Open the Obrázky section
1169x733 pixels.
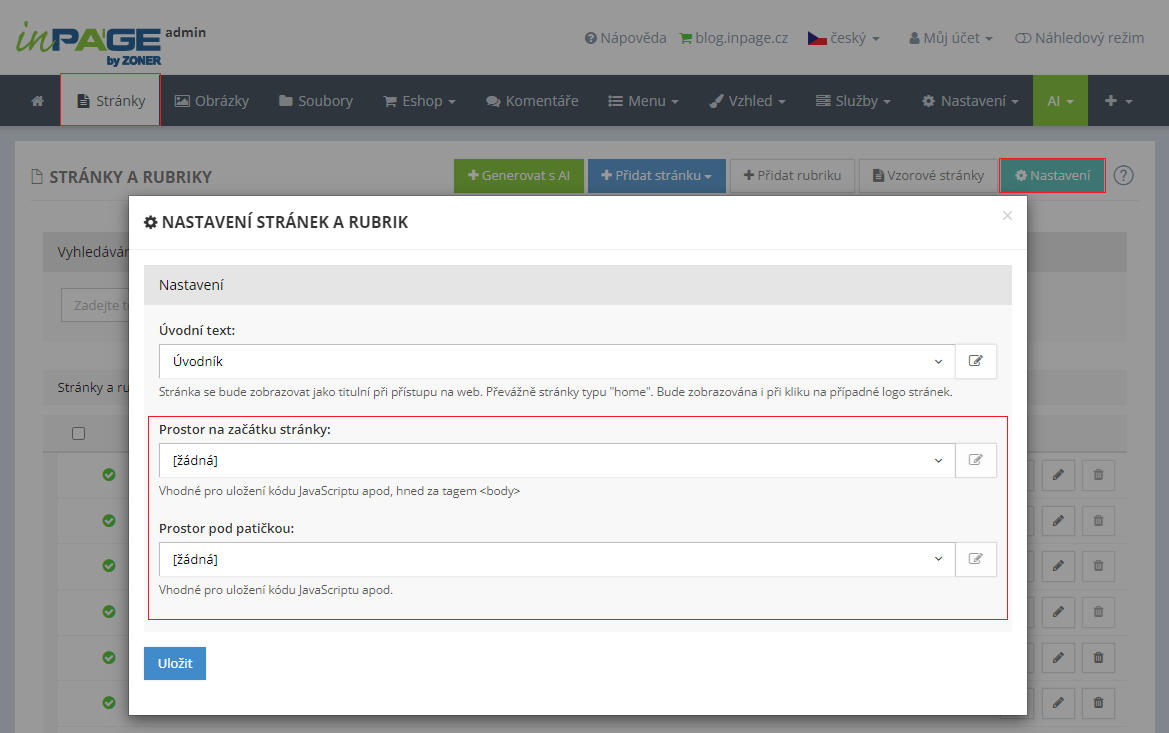pyautogui.click(x=211, y=101)
